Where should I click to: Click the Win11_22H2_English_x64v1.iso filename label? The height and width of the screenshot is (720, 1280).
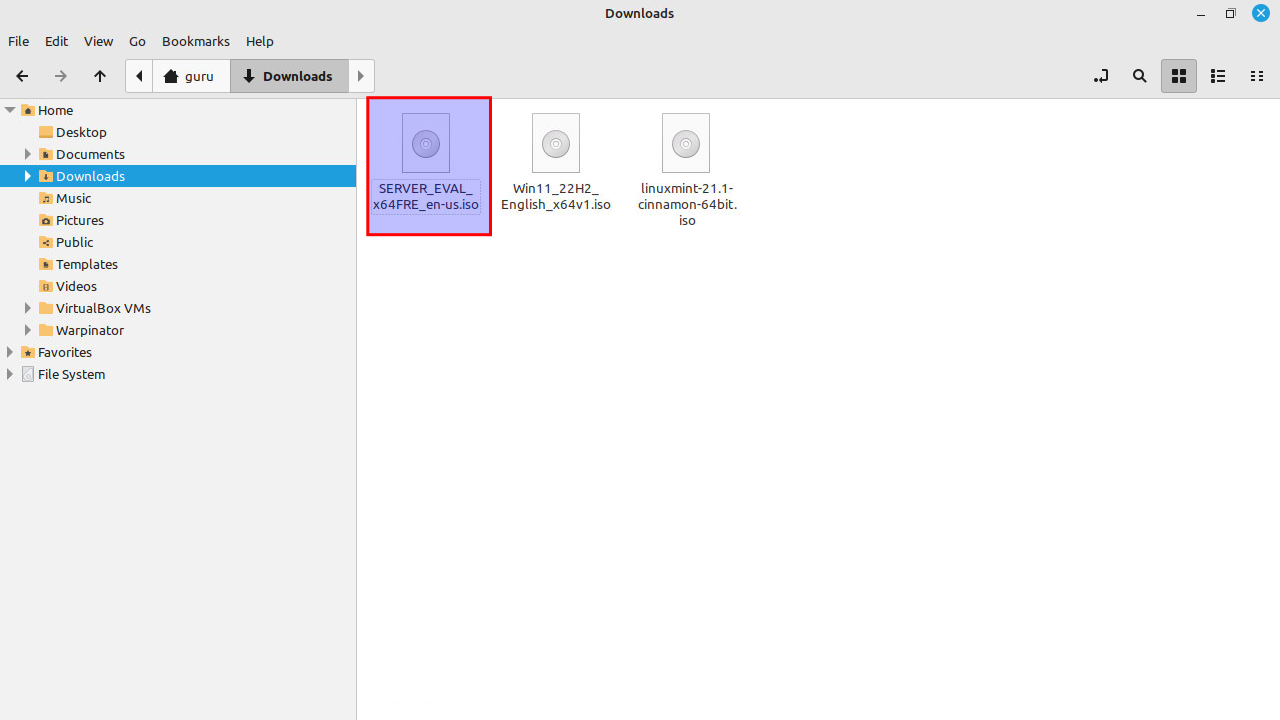click(556, 196)
